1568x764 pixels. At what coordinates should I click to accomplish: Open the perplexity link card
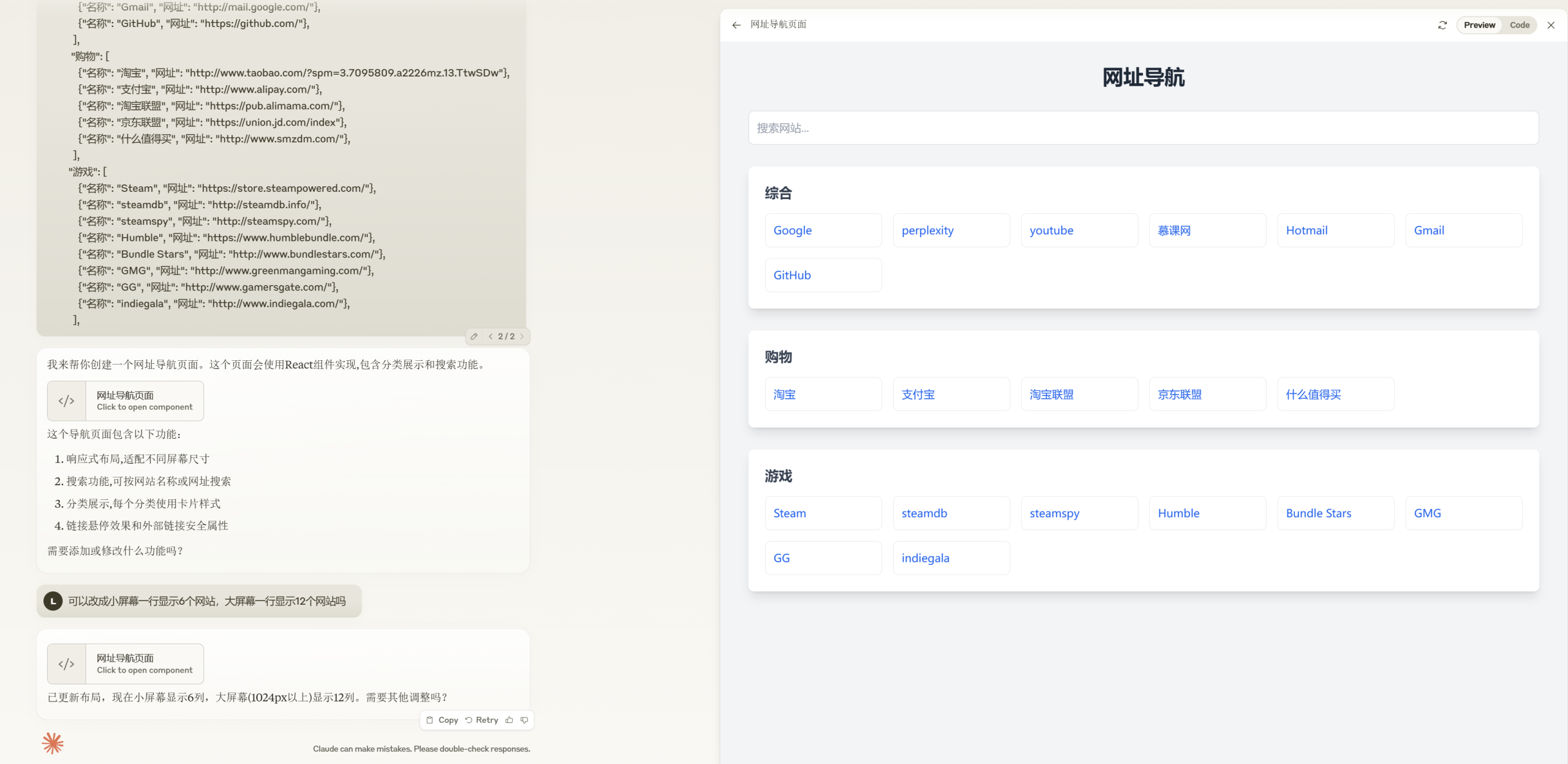tap(951, 230)
